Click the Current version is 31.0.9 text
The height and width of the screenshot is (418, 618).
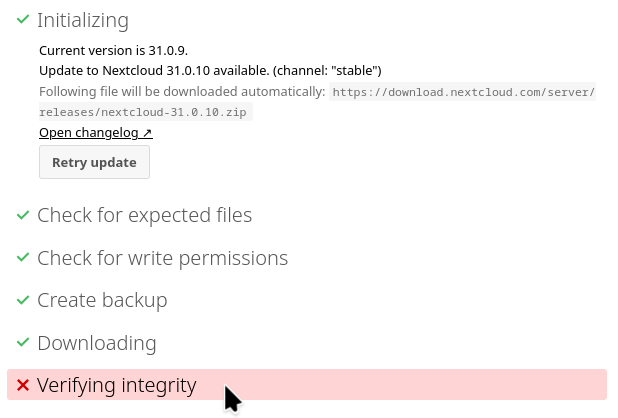(113, 50)
